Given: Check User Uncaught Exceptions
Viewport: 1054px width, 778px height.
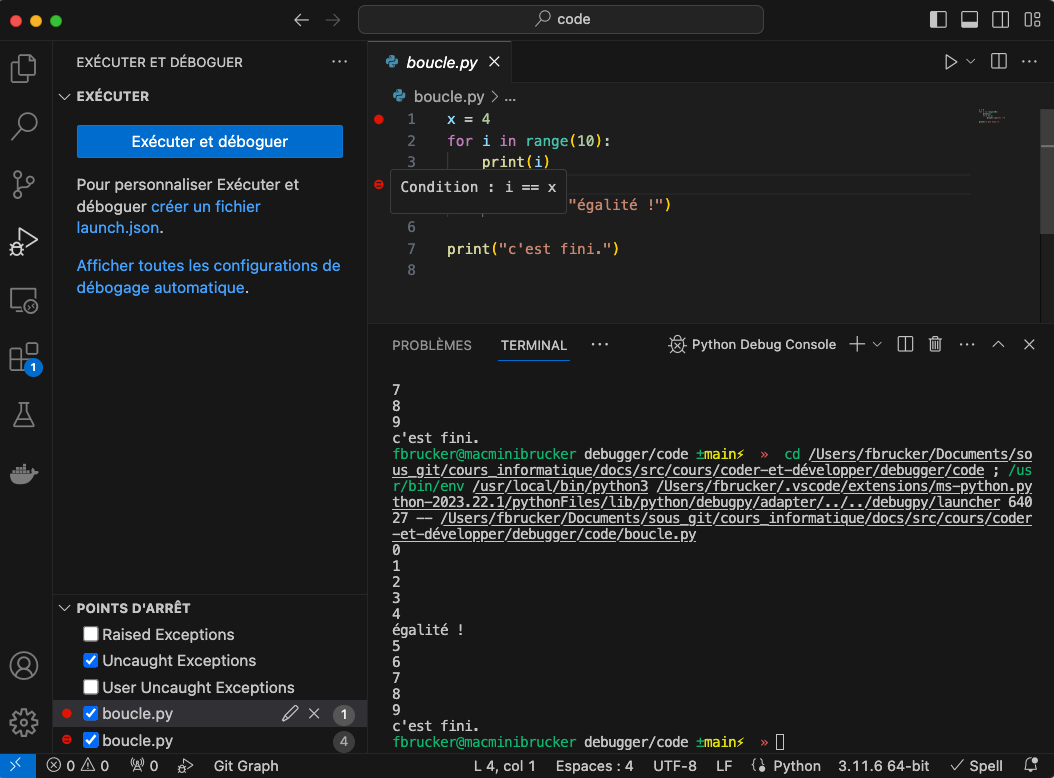Looking at the screenshot, I should [90, 687].
